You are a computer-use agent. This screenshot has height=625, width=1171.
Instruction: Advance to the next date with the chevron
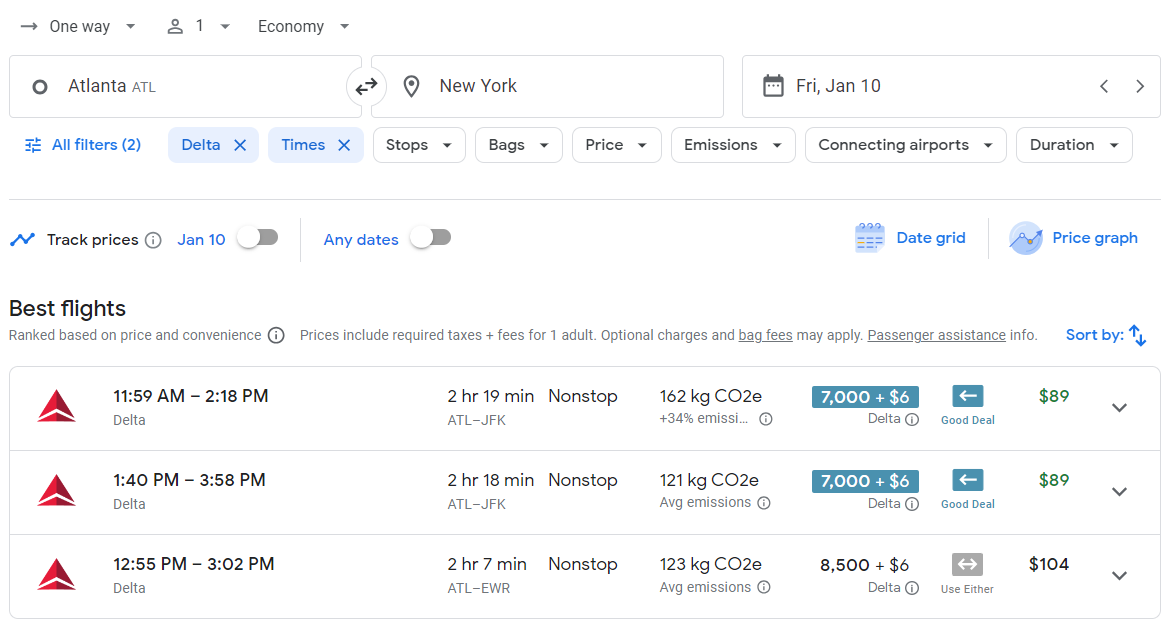click(1140, 86)
